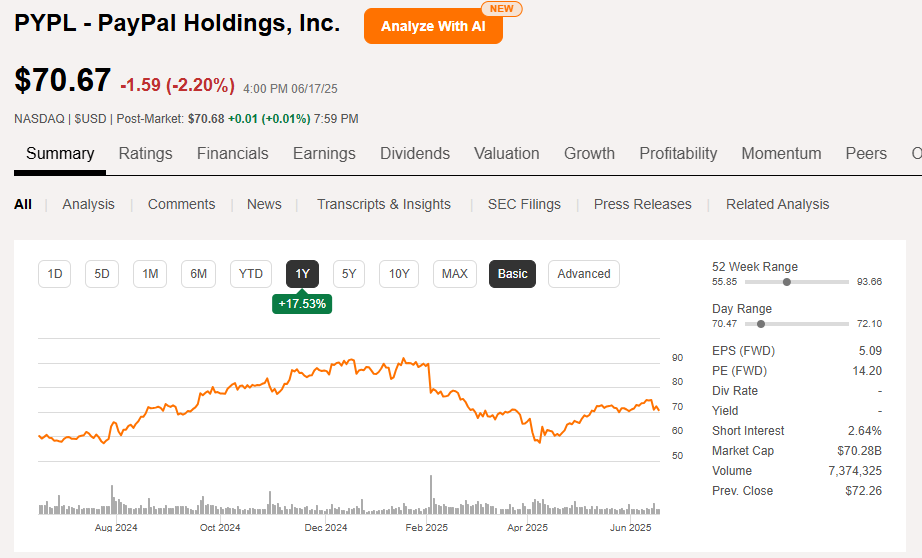Click the 52 Week Range slider marker
Viewport: 922px width, 558px height.
coord(787,282)
